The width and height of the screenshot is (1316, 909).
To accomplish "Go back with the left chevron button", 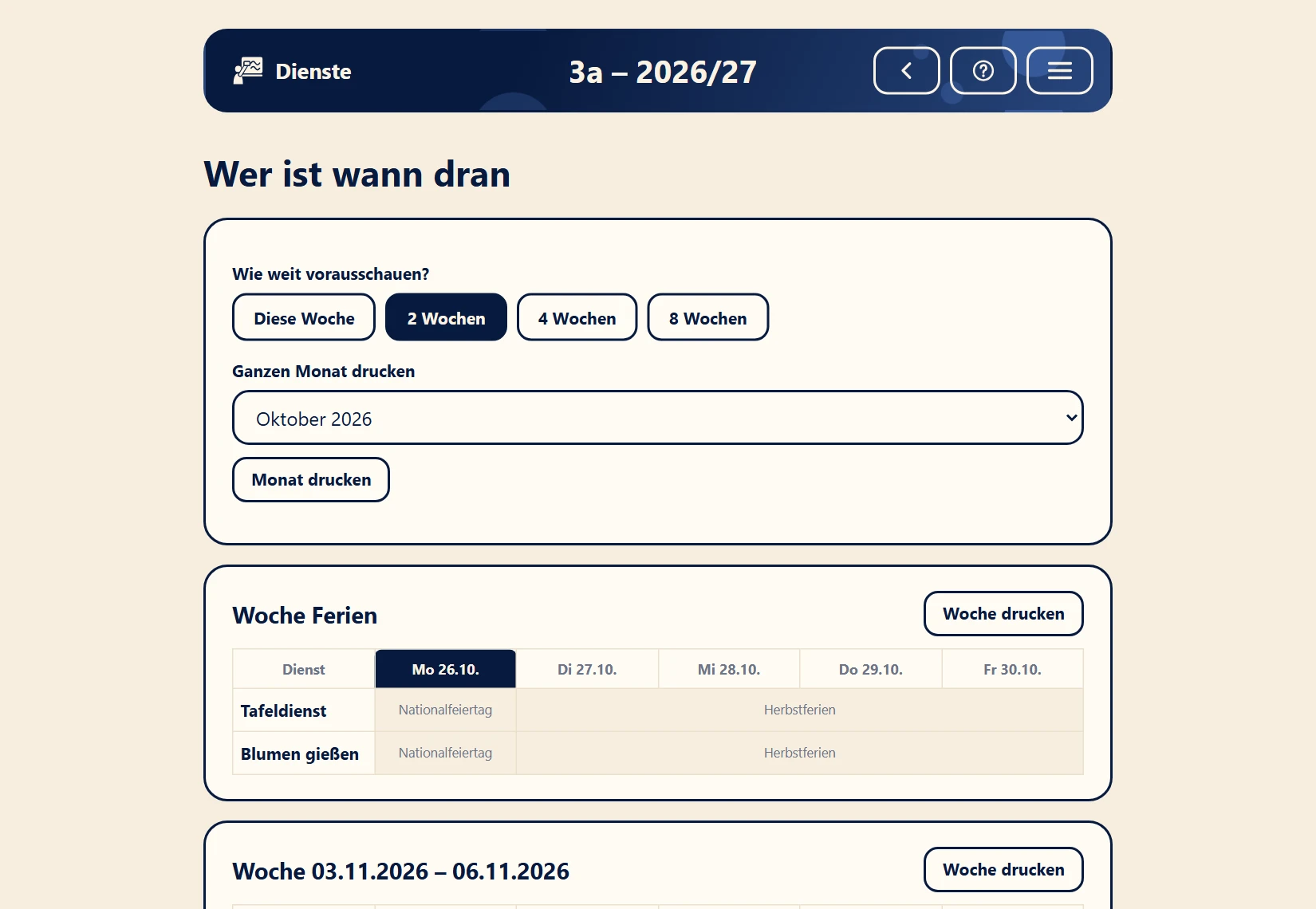I will coord(906,71).
